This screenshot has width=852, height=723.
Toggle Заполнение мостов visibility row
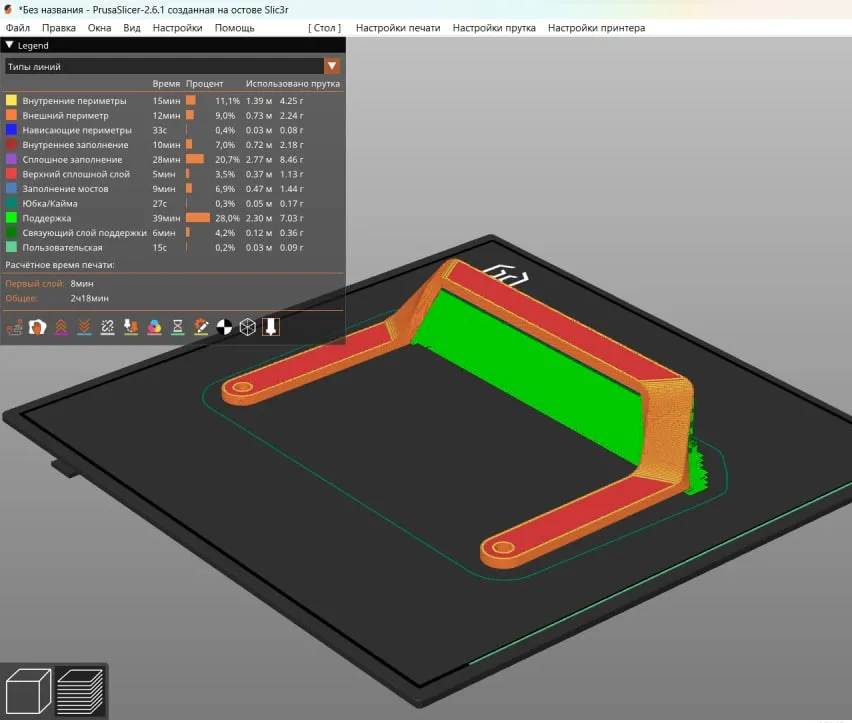(x=172, y=188)
